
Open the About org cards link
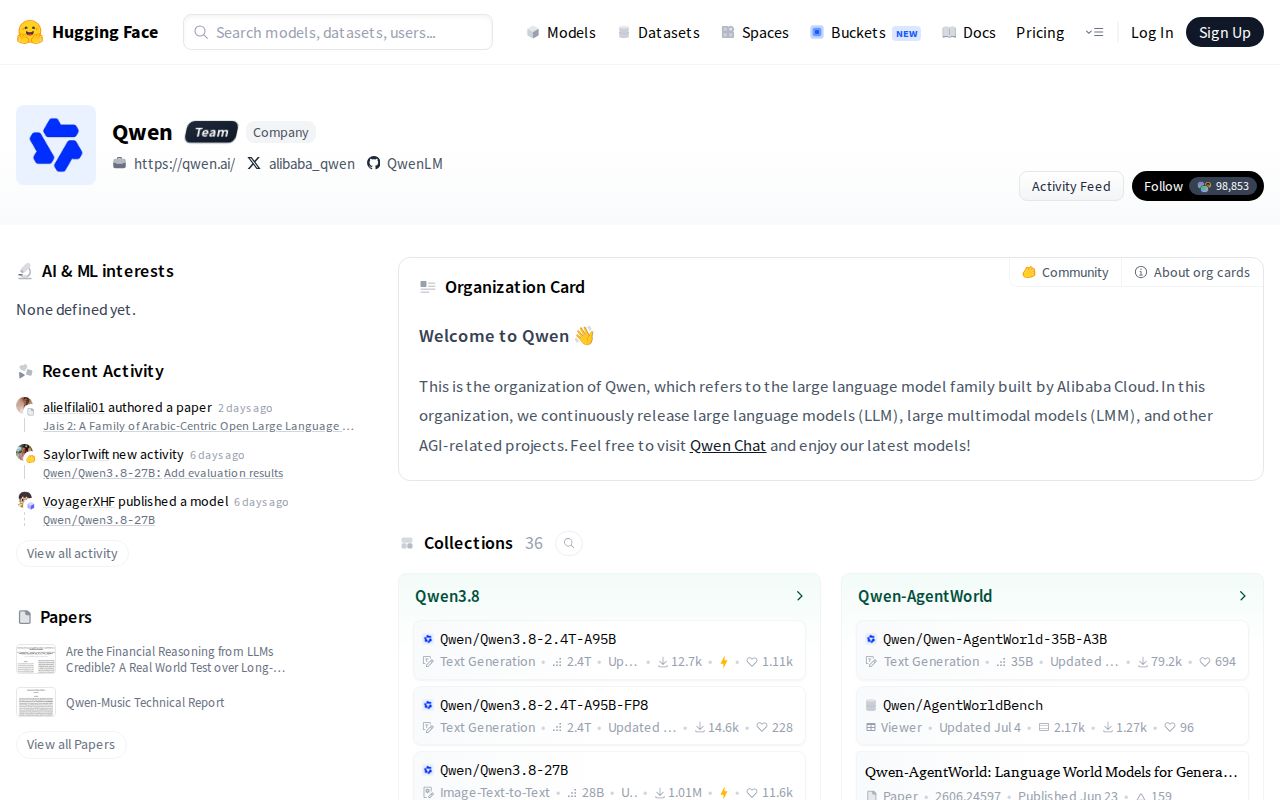click(x=1192, y=272)
